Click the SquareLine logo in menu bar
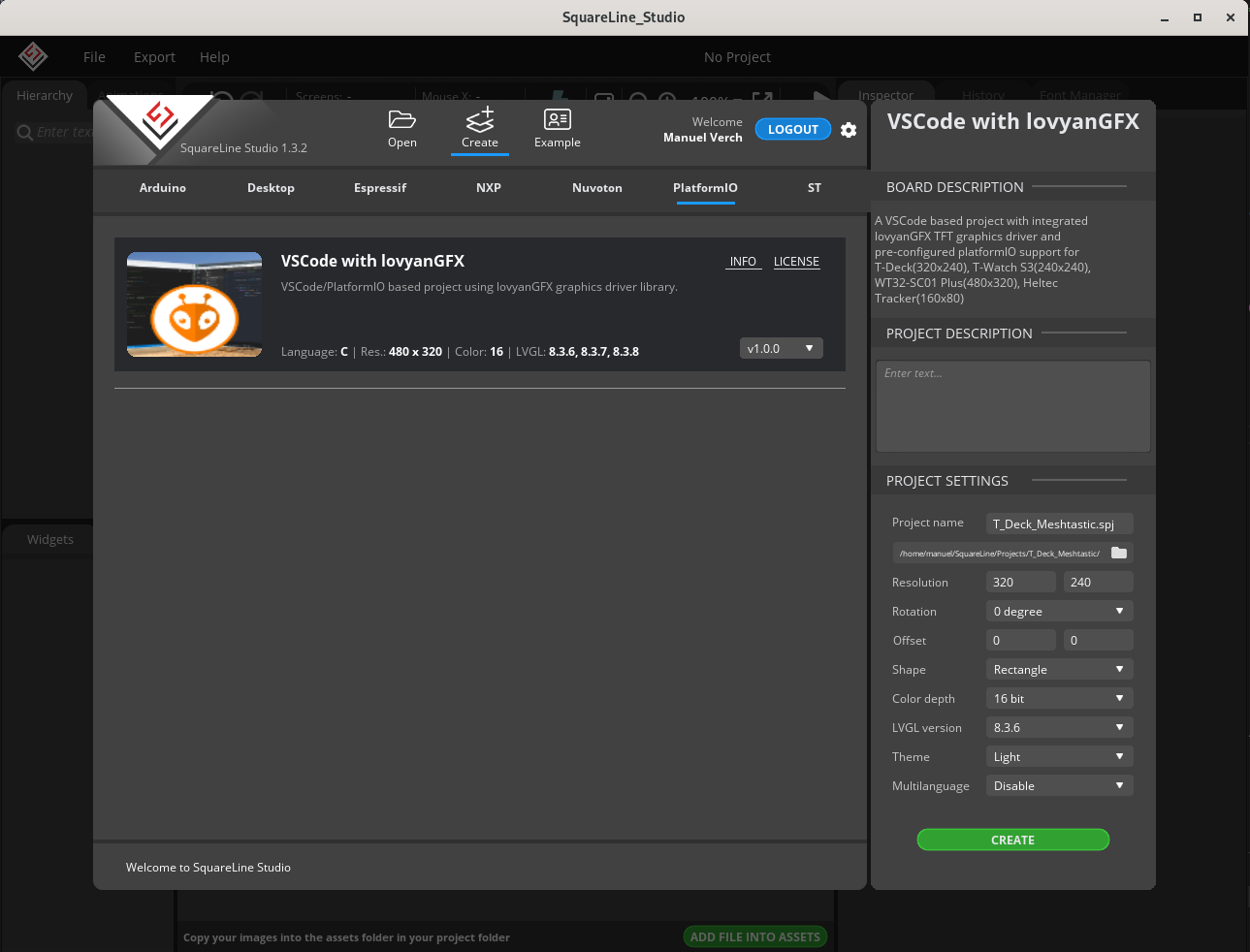The width and height of the screenshot is (1250, 952). pyautogui.click(x=33, y=56)
